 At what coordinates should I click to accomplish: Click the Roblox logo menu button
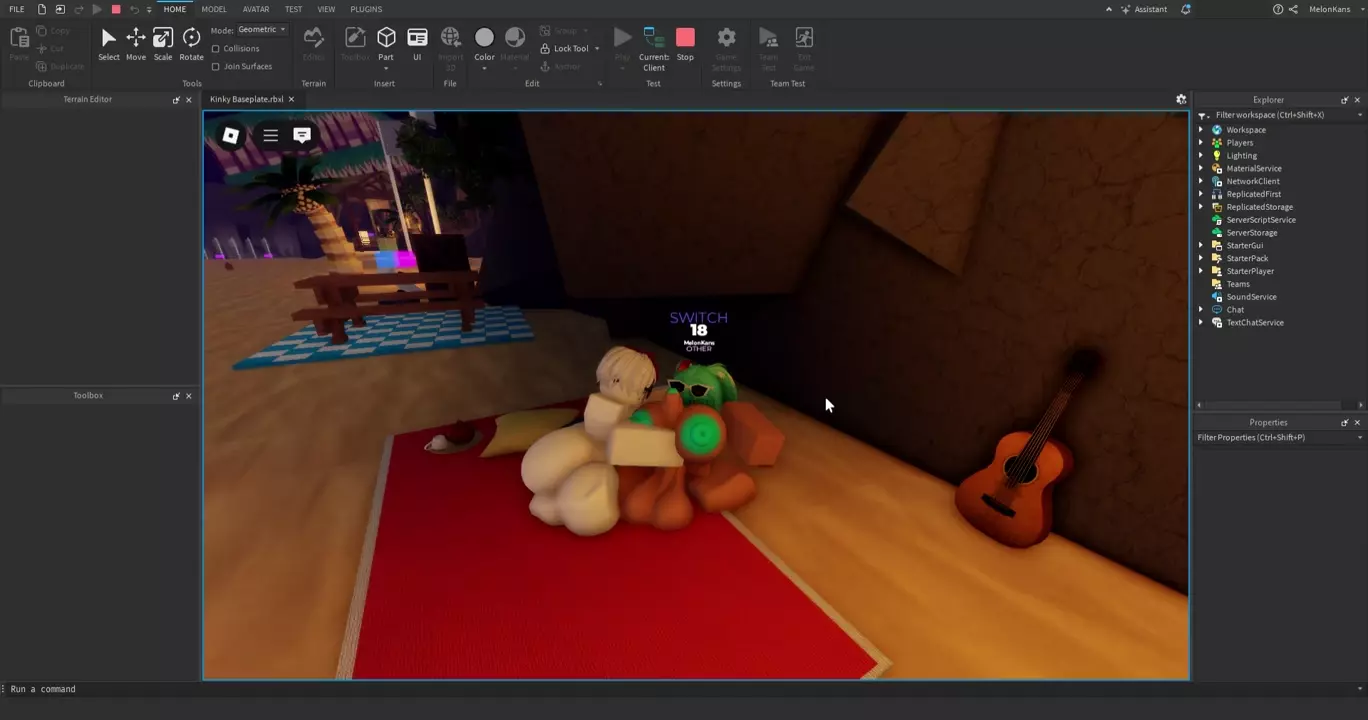click(230, 135)
